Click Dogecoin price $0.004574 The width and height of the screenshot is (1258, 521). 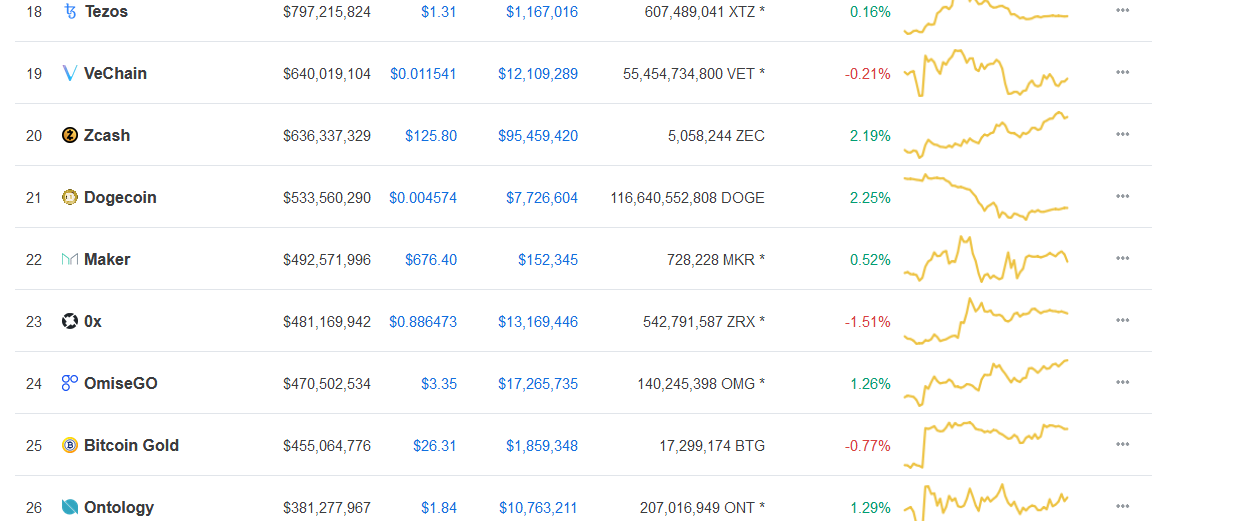click(423, 198)
